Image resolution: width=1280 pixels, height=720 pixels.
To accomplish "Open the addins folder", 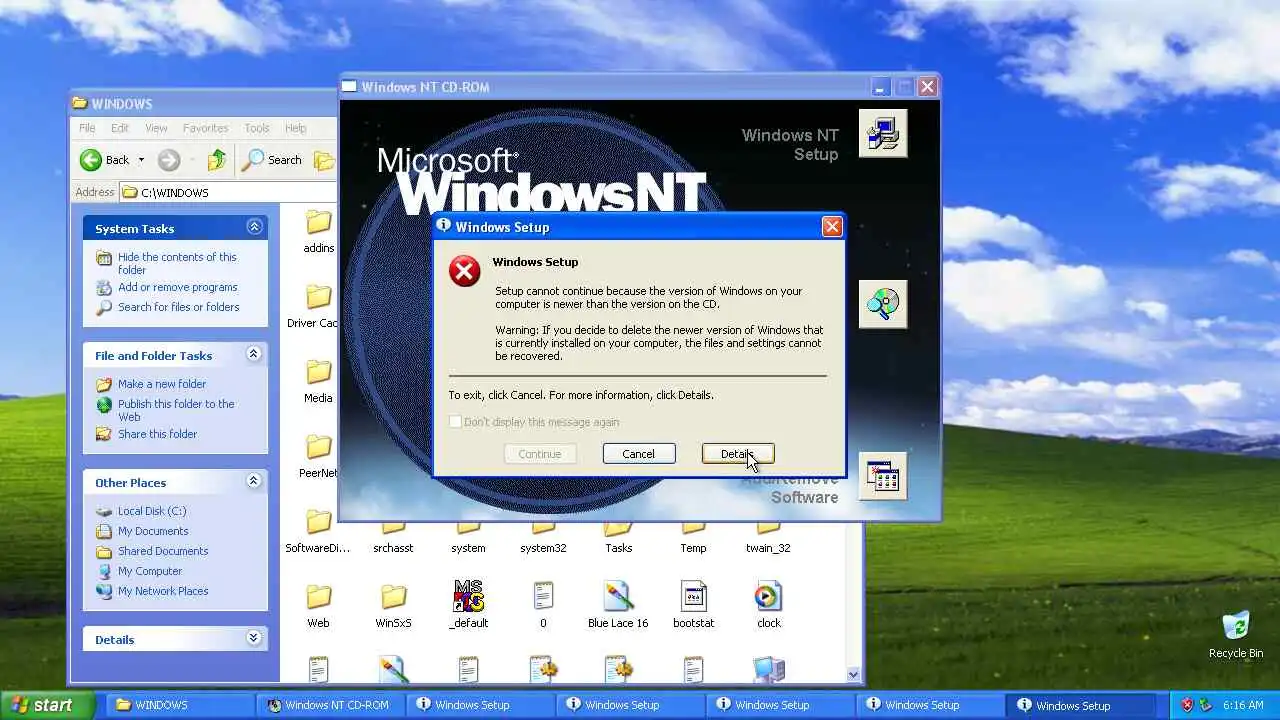I will click(x=318, y=231).
